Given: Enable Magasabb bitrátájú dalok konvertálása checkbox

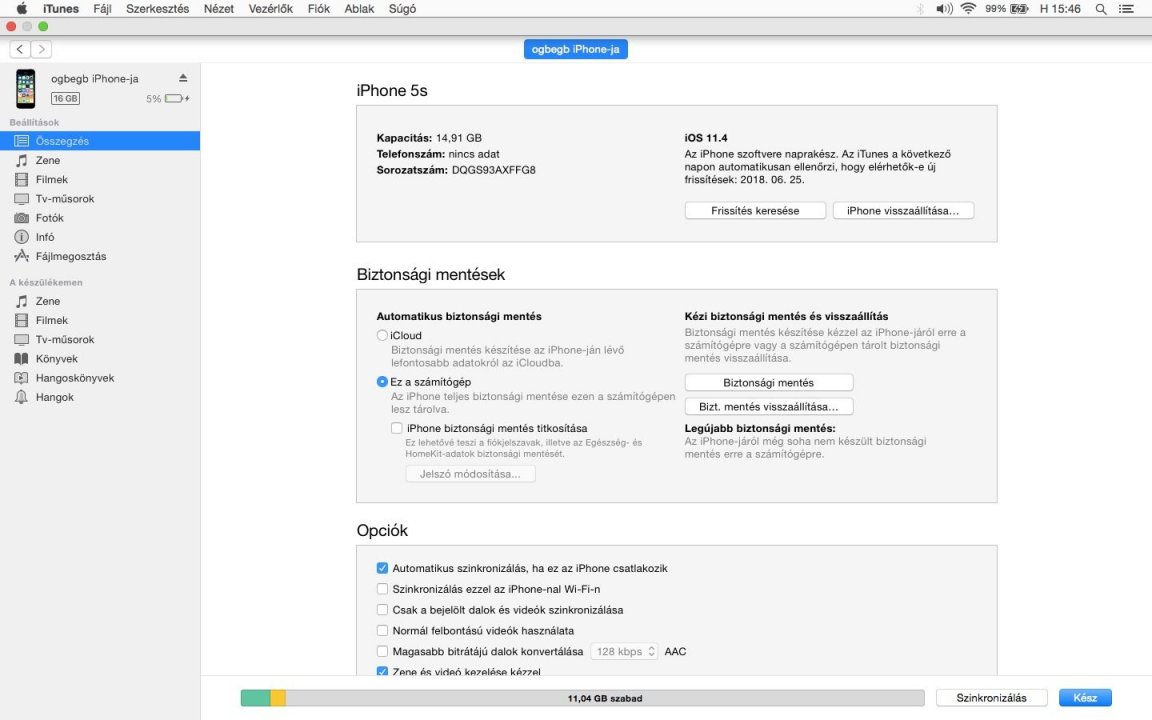Looking at the screenshot, I should point(382,651).
